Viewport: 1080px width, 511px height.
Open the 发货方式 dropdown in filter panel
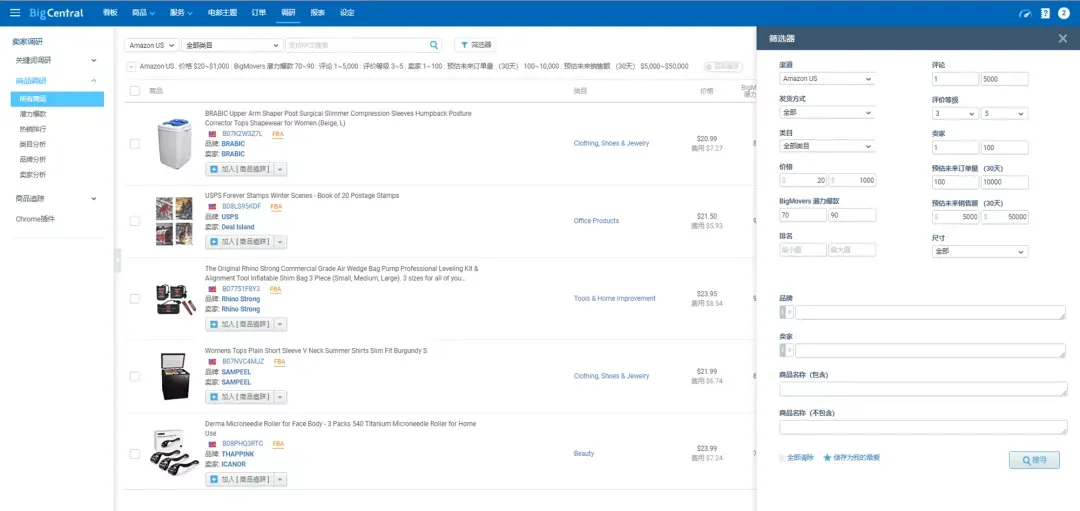827,112
